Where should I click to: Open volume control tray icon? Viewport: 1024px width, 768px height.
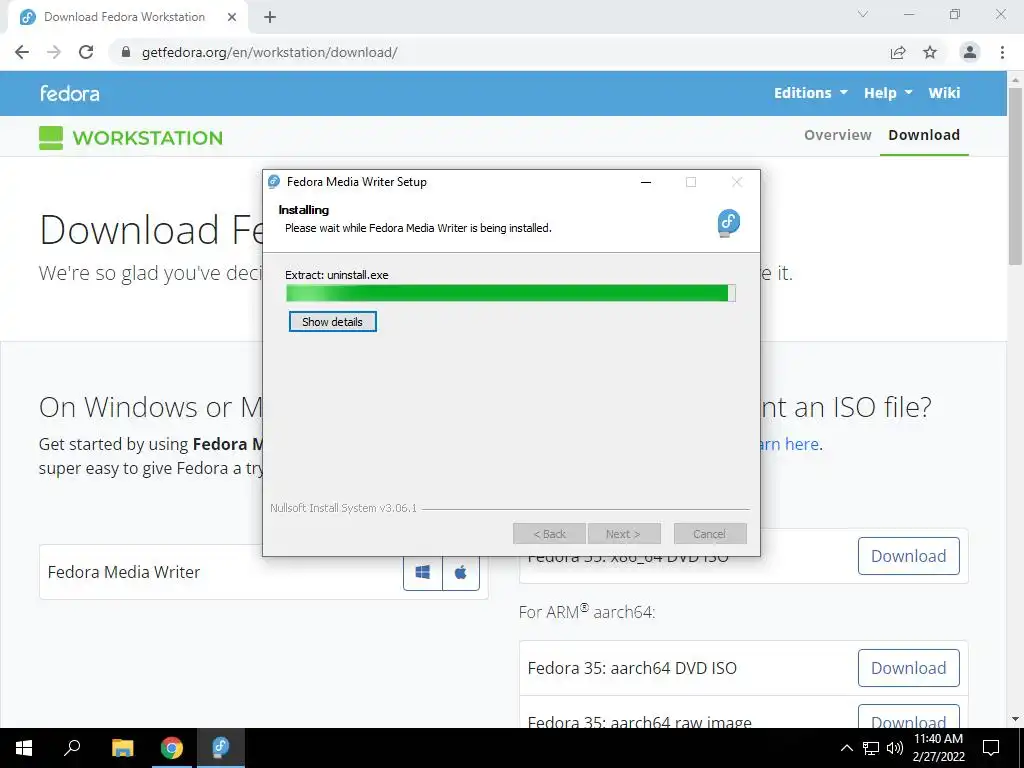coord(895,748)
